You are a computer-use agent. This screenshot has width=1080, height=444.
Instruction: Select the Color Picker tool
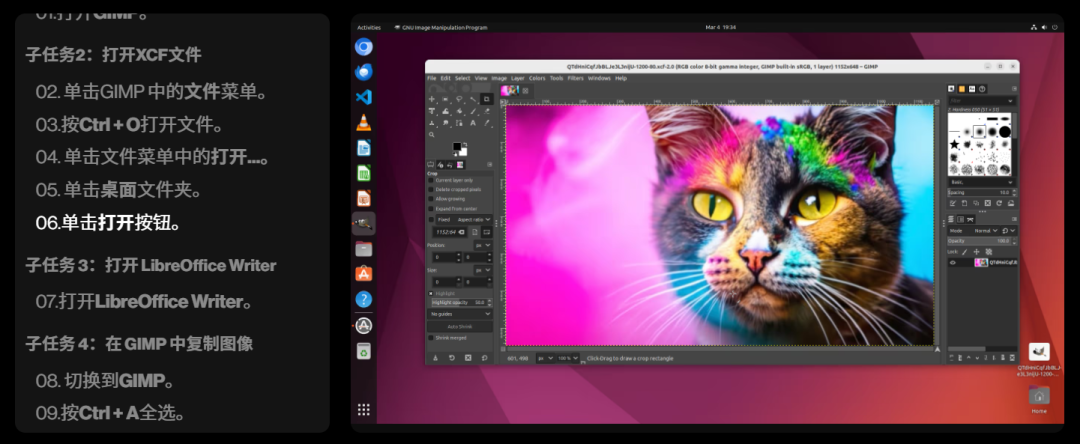coord(487,123)
